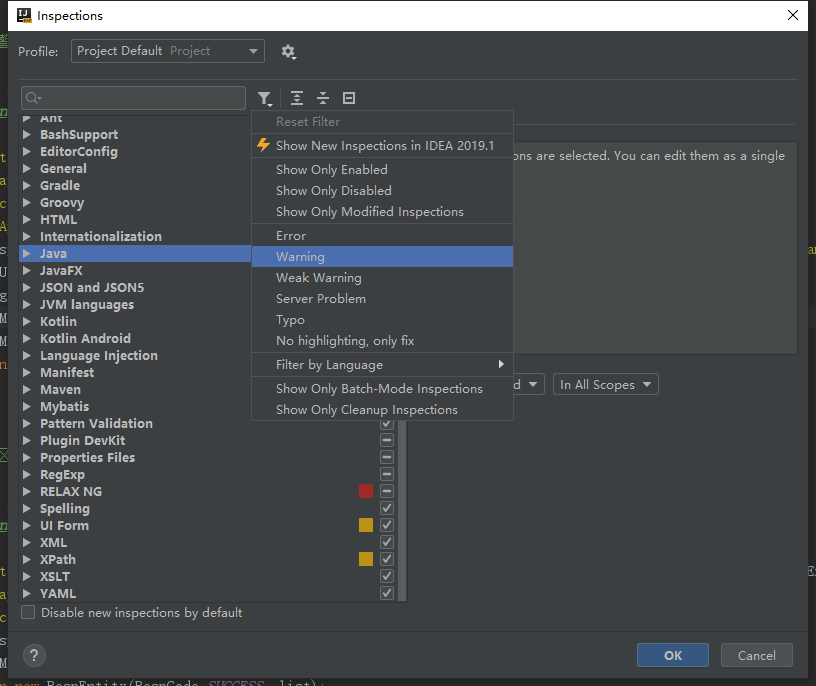
Task: Choose Show Only Disabled filter
Action: pyautogui.click(x=382, y=190)
